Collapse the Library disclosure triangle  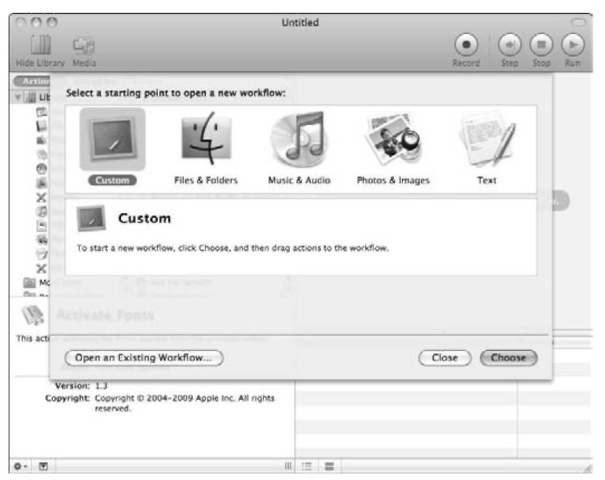coord(18,97)
